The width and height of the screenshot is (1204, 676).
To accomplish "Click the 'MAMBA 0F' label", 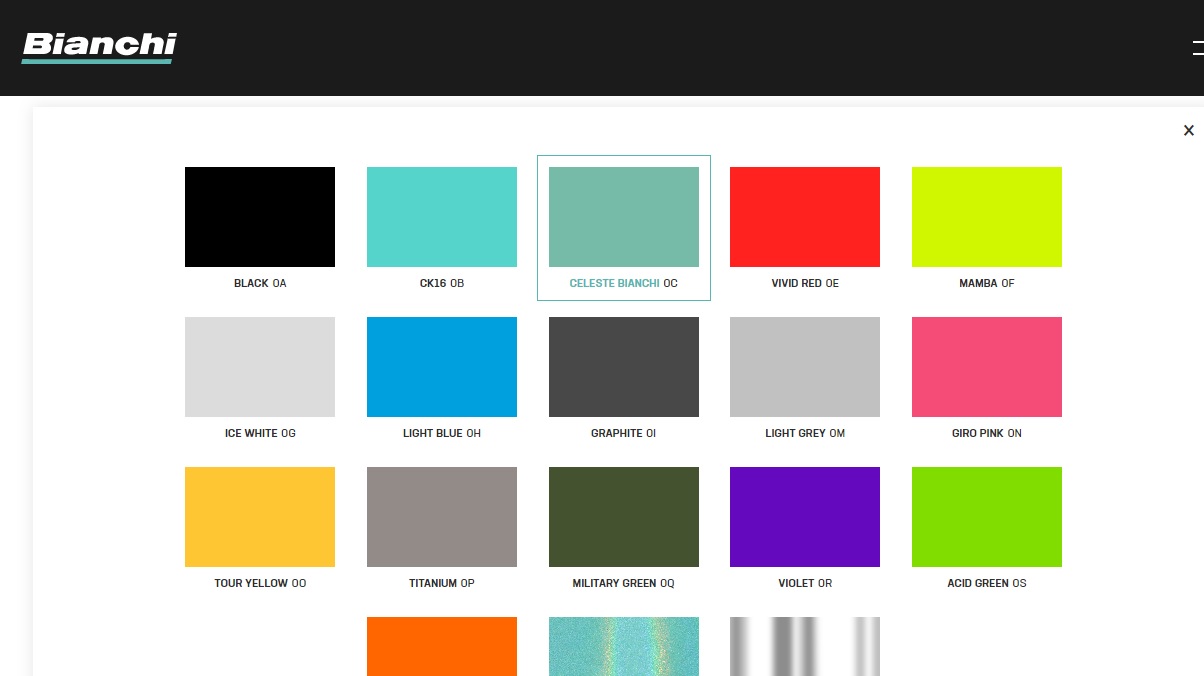I will coord(987,283).
